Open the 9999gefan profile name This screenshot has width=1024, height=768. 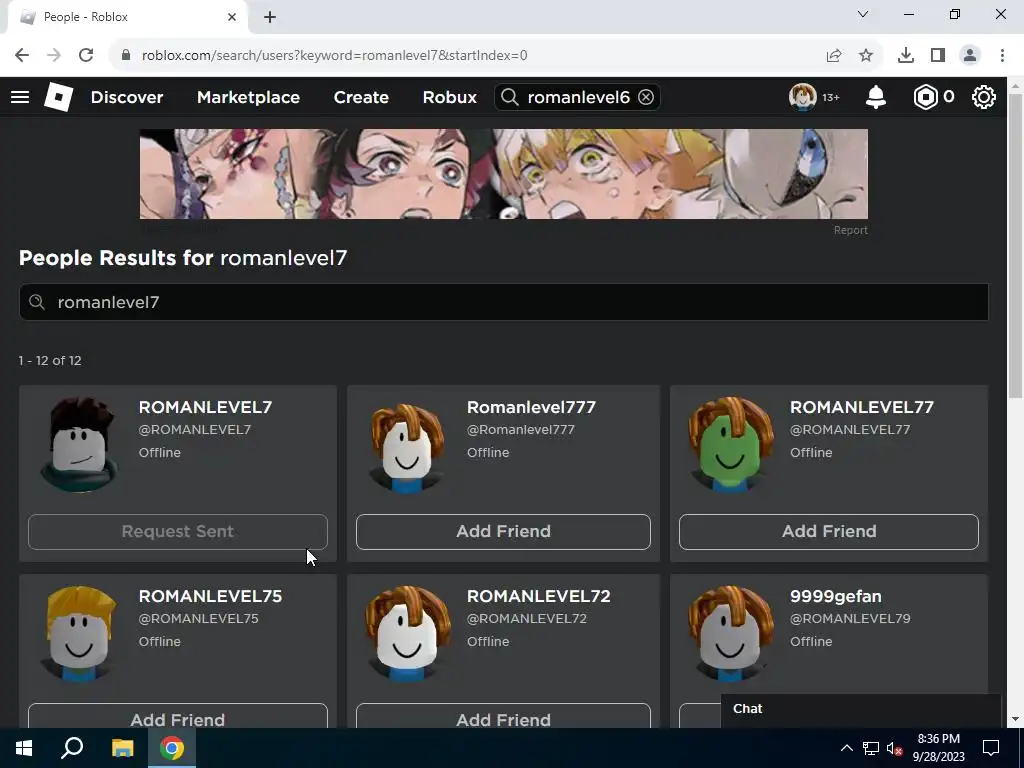835,596
